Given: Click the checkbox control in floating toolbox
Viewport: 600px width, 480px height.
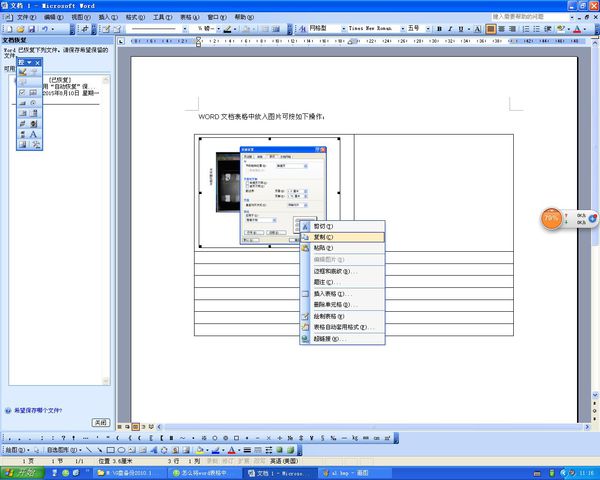Looking at the screenshot, I should pyautogui.click(x=23, y=93).
